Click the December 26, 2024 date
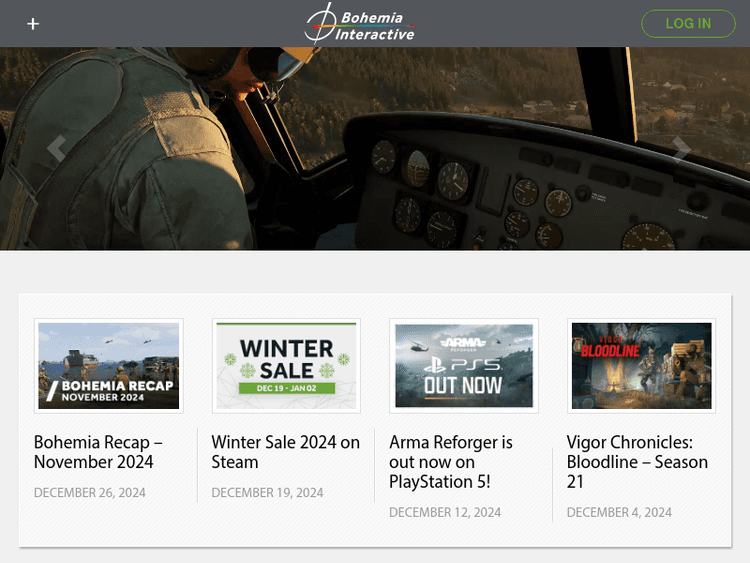 click(x=90, y=492)
